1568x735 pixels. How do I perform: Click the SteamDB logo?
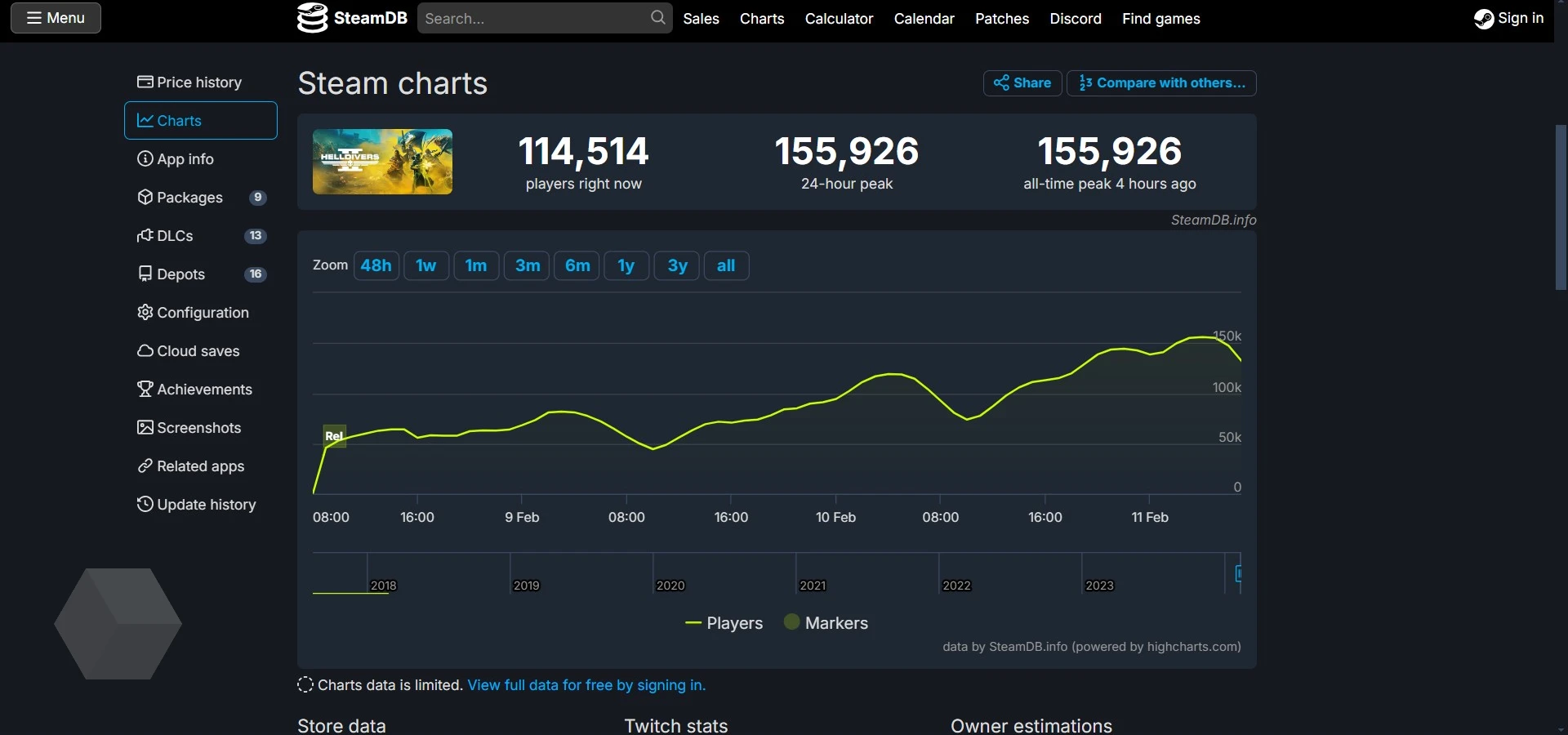click(x=352, y=18)
